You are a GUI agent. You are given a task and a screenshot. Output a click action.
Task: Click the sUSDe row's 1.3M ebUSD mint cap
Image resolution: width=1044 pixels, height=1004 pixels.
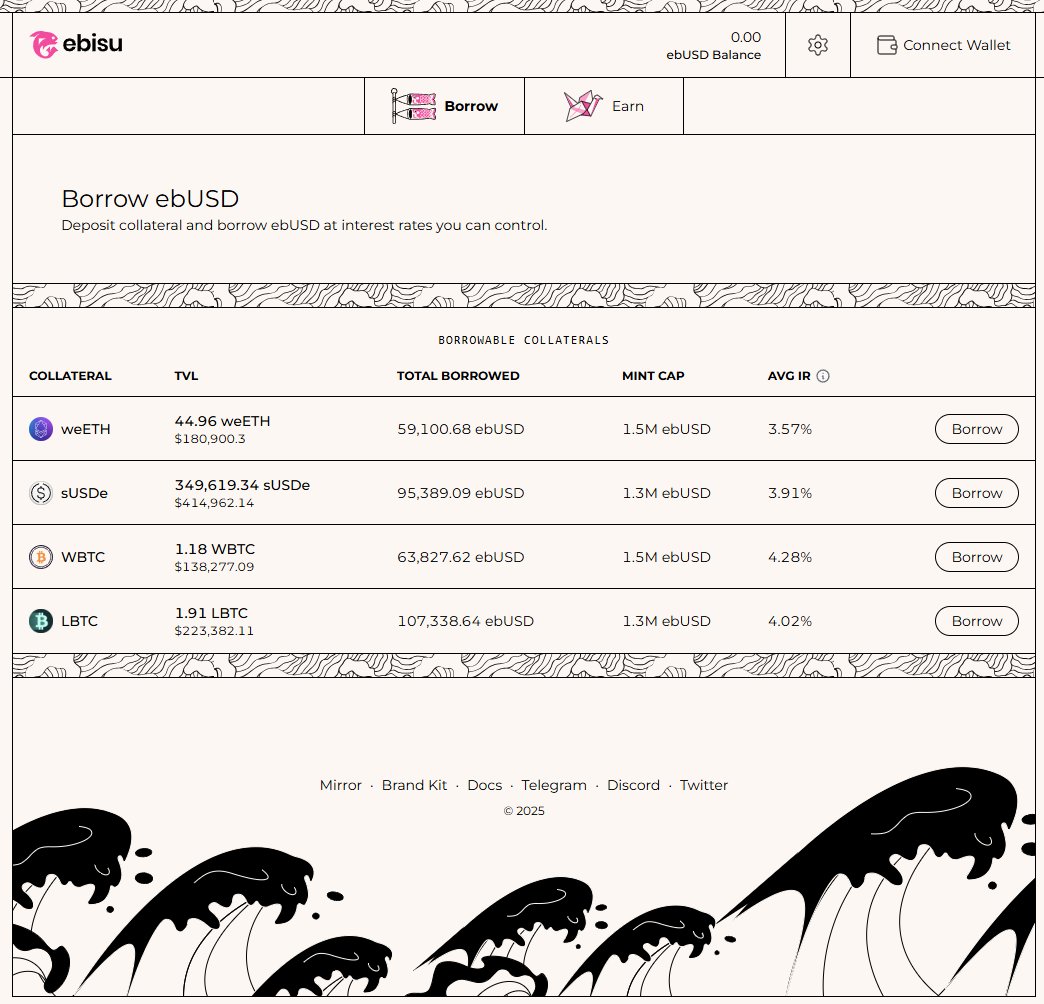click(x=666, y=493)
